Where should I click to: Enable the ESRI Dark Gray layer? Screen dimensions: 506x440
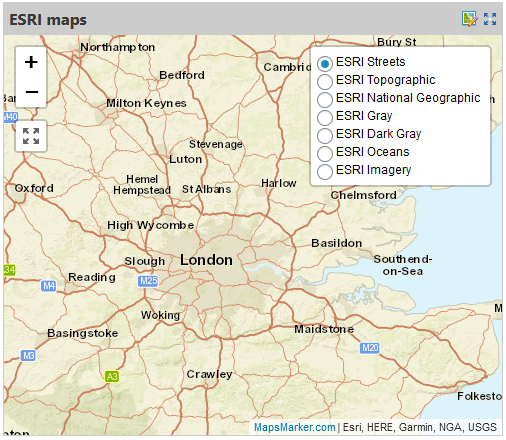pos(325,135)
